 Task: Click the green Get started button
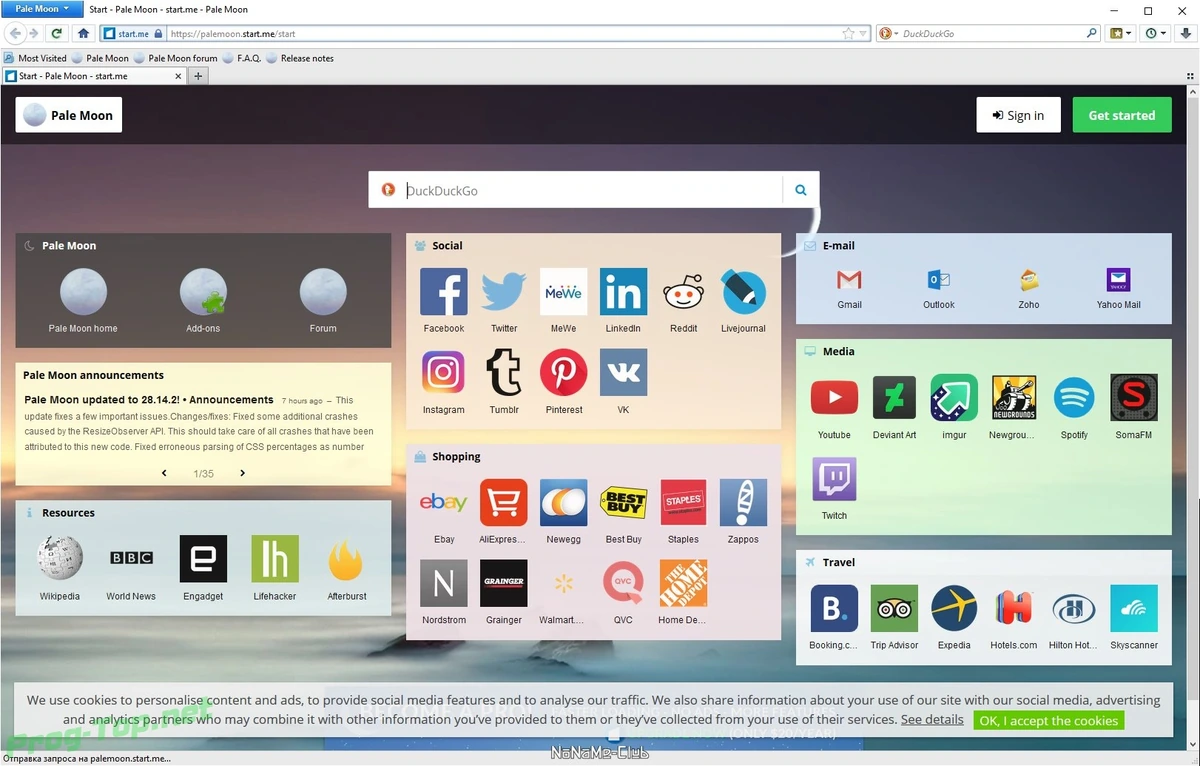pyautogui.click(x=1121, y=115)
